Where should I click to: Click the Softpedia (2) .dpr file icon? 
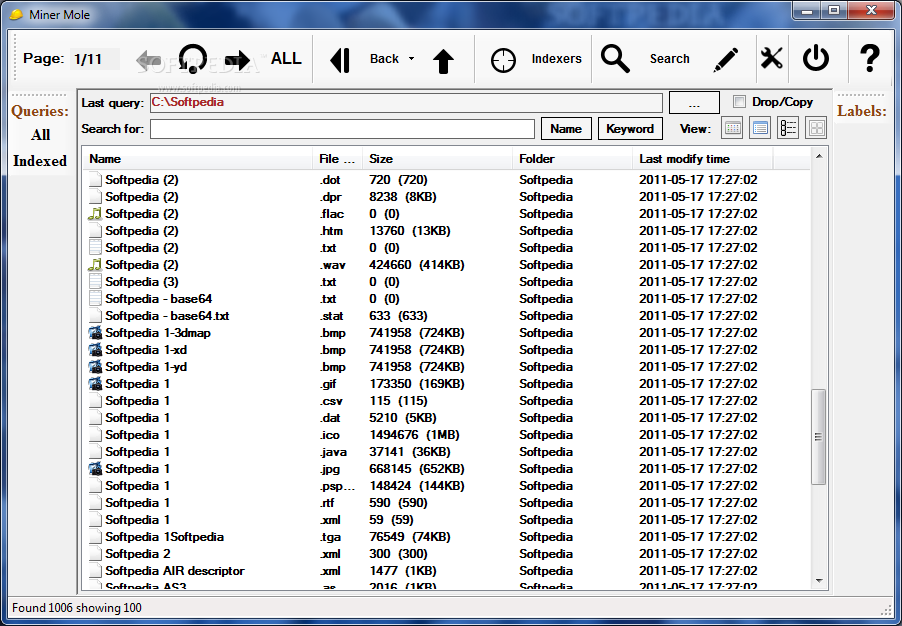[95, 197]
